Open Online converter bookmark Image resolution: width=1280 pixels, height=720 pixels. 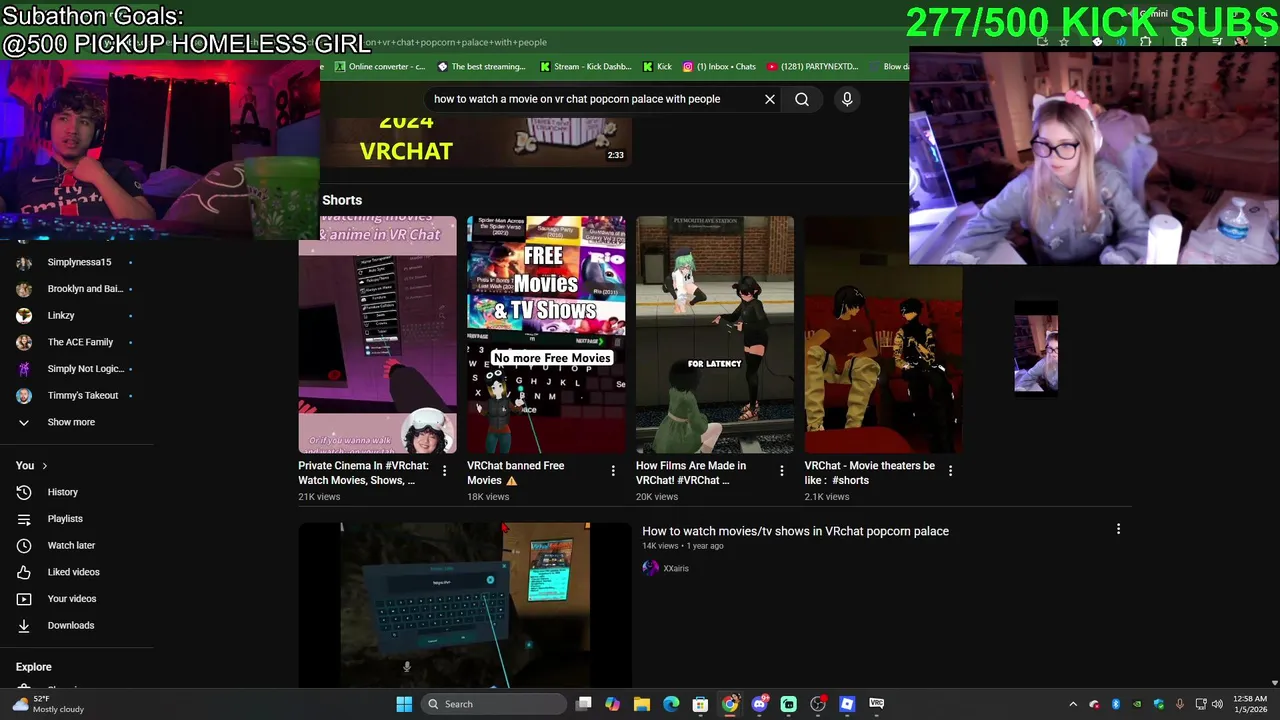[x=379, y=67]
